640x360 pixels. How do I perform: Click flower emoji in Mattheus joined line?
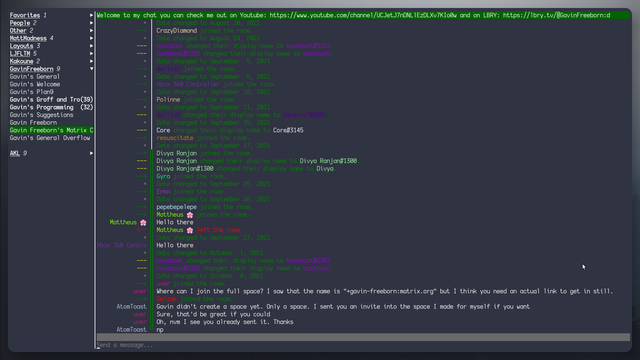[x=190, y=215]
